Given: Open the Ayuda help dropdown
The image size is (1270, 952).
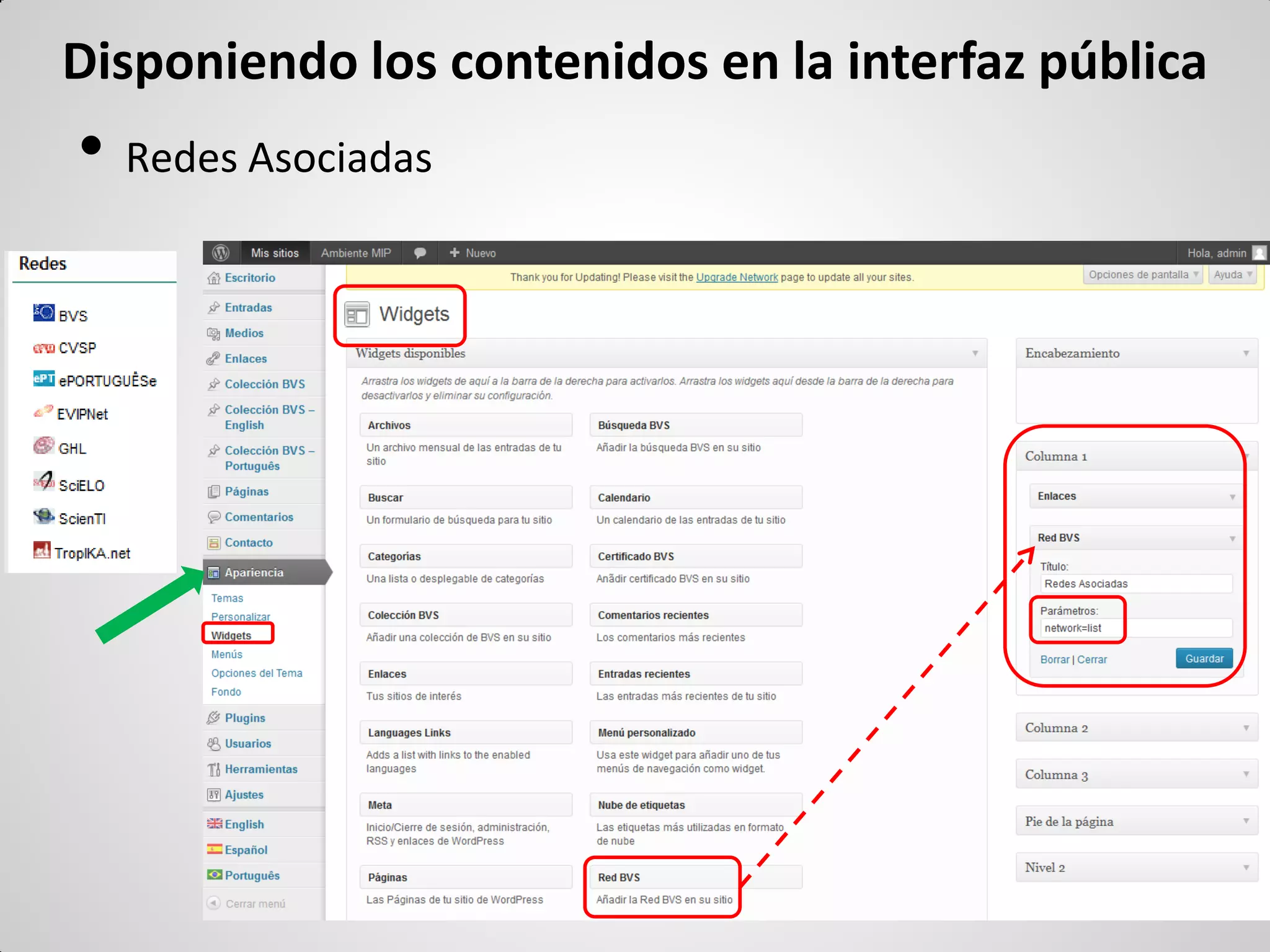Looking at the screenshot, I should [x=1232, y=275].
